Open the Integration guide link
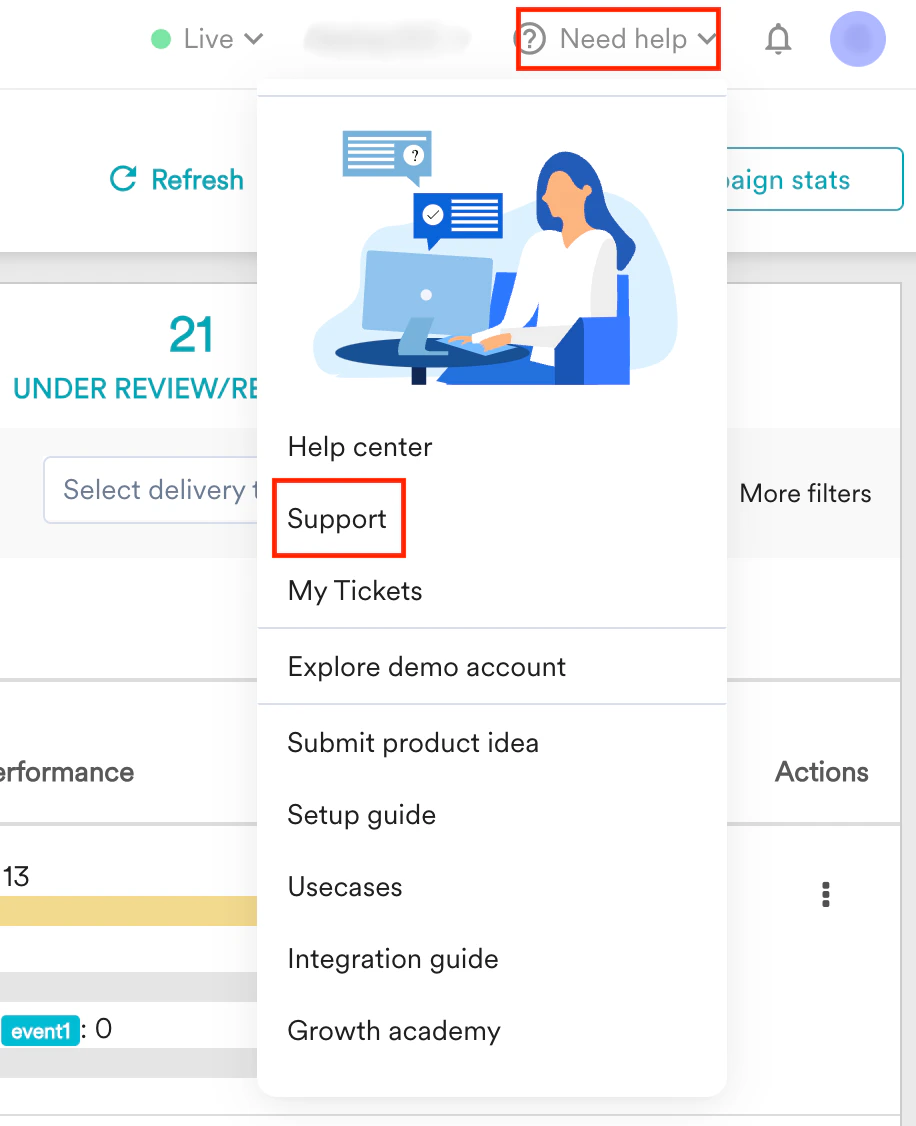Image resolution: width=916 pixels, height=1126 pixels. [393, 959]
